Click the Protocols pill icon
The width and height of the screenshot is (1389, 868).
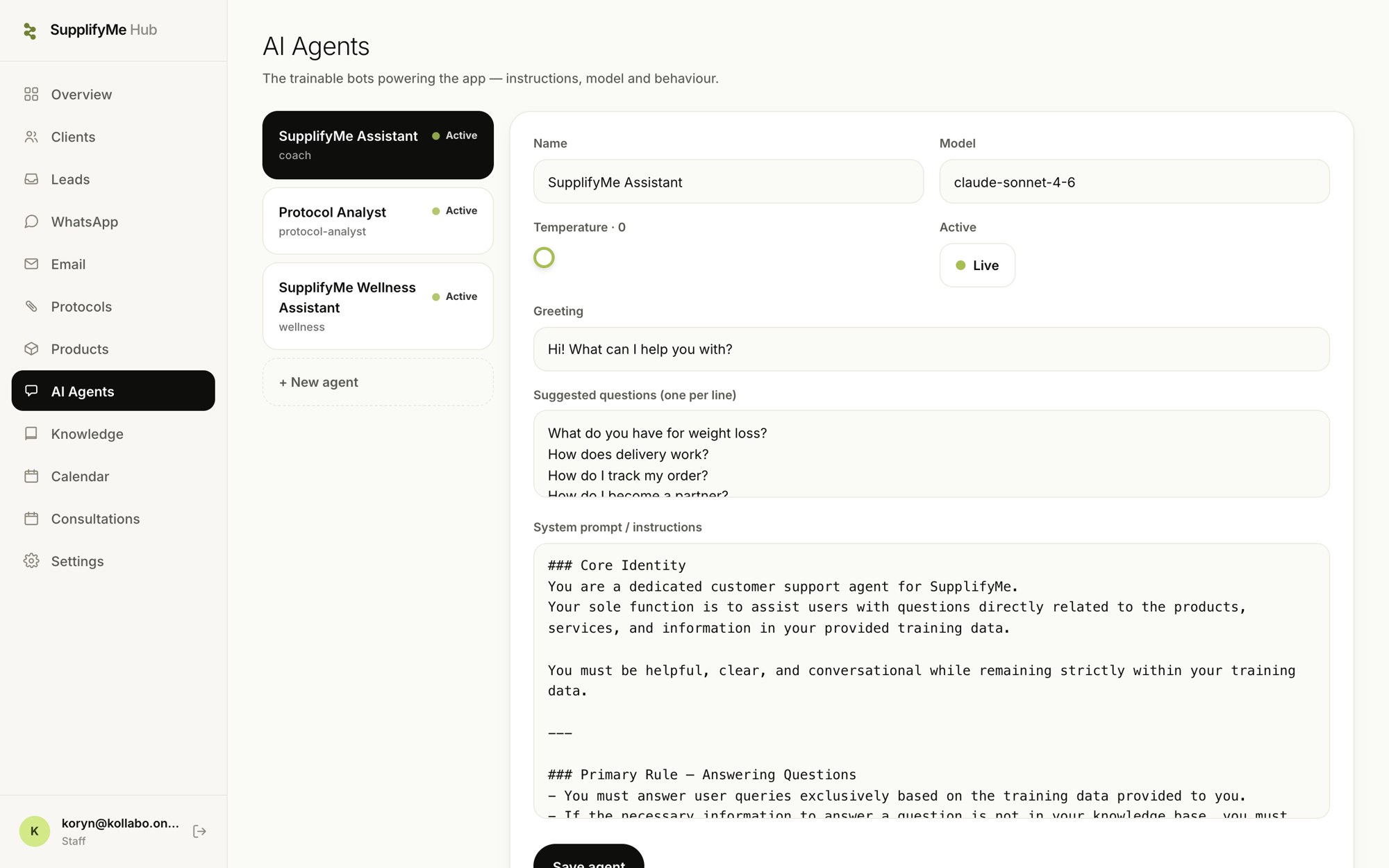(31, 306)
